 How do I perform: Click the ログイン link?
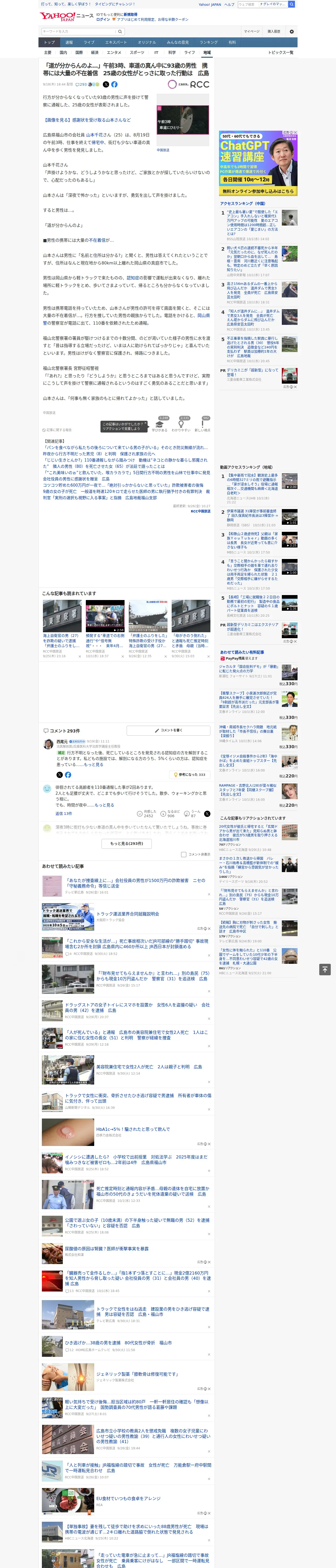[103, 20]
